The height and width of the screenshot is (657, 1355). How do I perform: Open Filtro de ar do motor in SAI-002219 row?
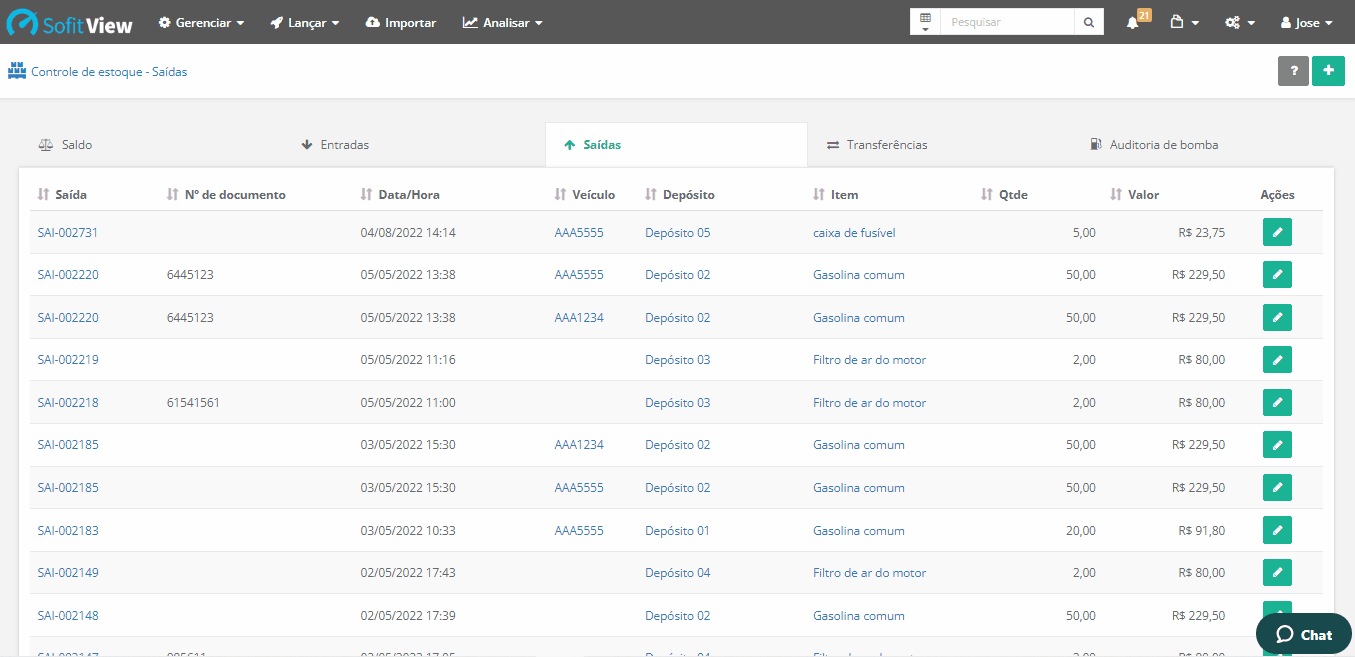[869, 360]
